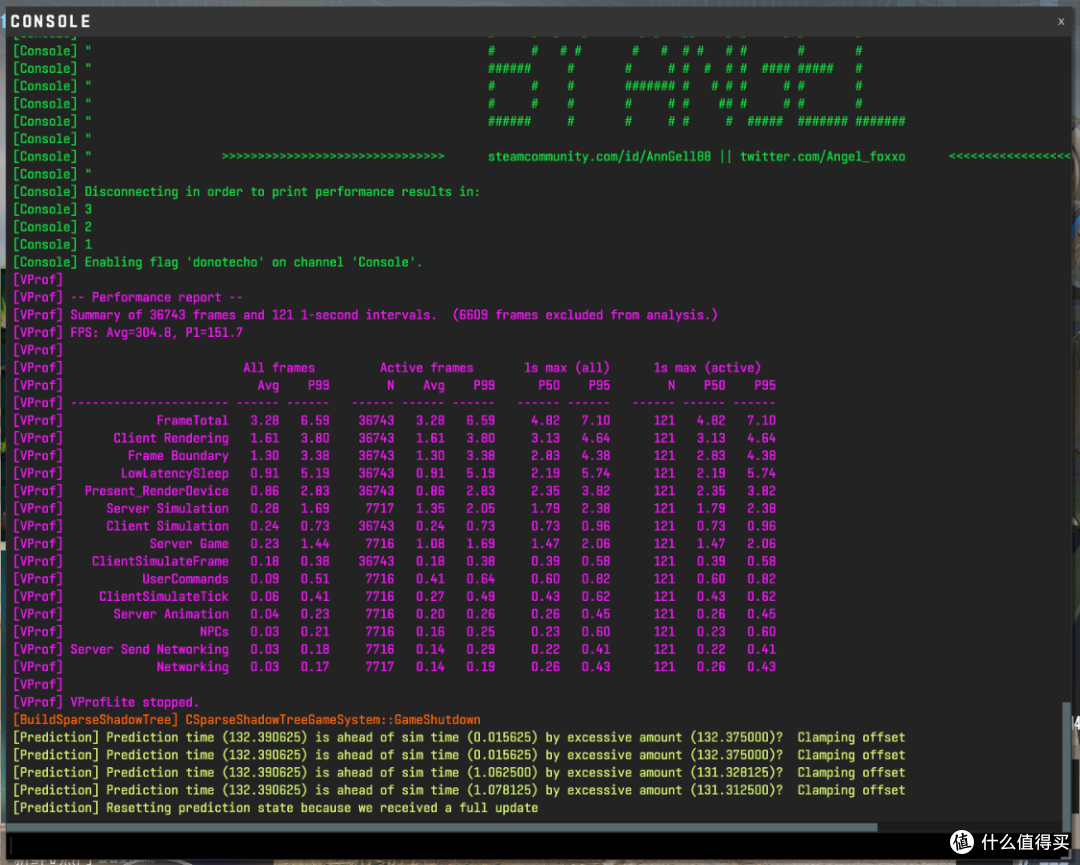Click the 'Summary of 36743 frames' line
Screen dimensions: 1080x865
click(x=365, y=315)
